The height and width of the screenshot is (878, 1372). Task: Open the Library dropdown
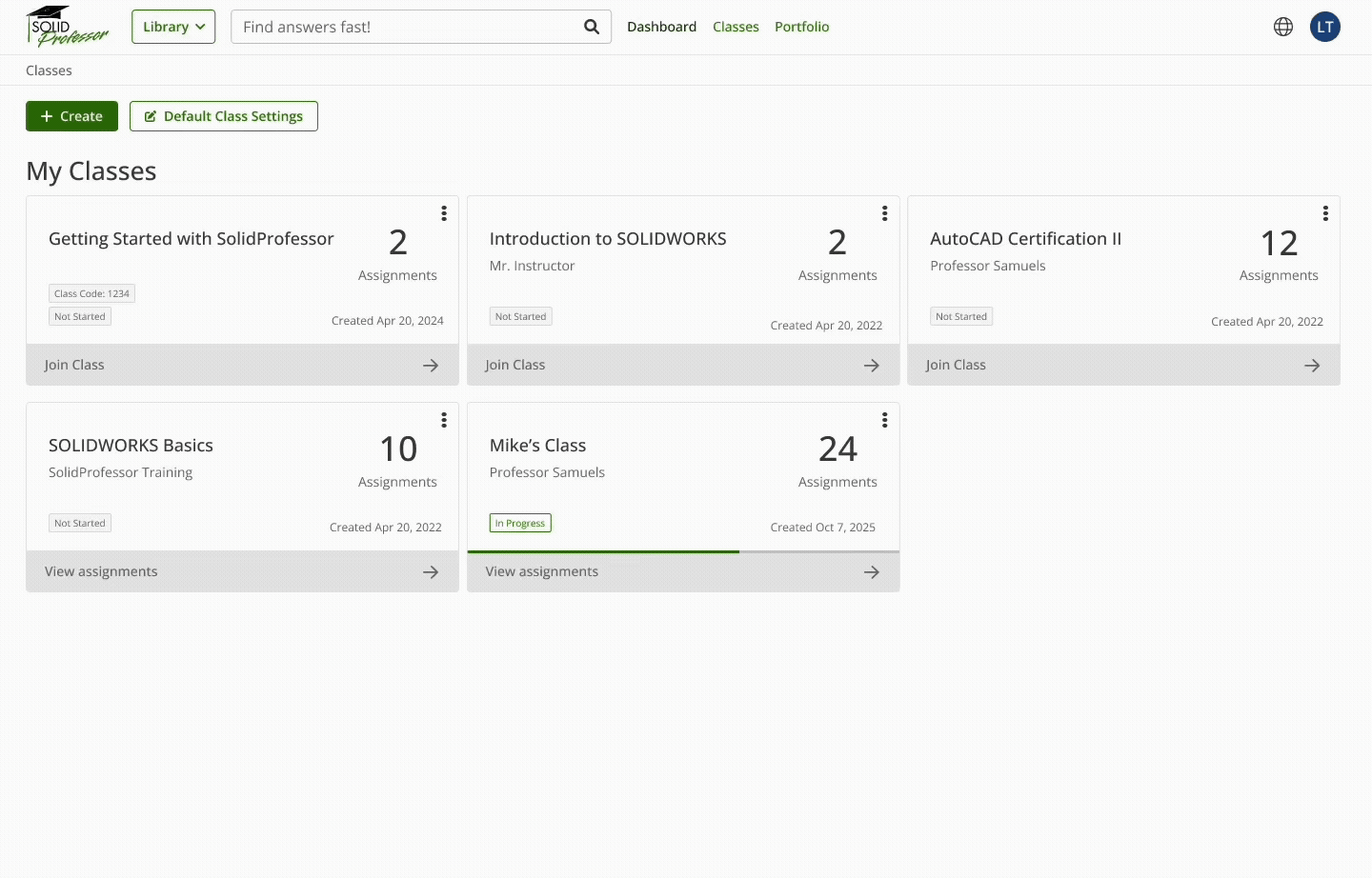click(173, 27)
